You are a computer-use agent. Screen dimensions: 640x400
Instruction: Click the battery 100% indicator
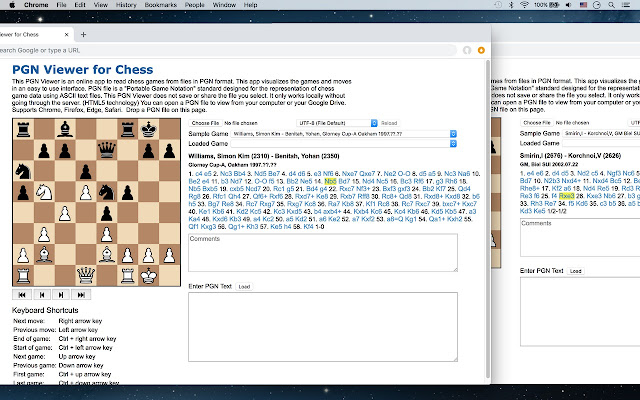click(x=546, y=5)
